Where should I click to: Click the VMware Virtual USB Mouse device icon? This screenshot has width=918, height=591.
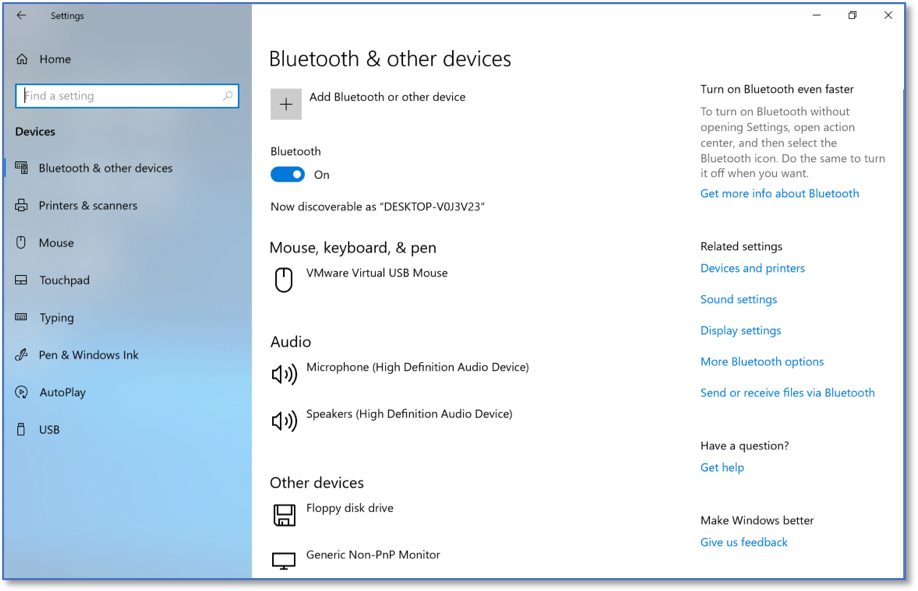click(284, 279)
